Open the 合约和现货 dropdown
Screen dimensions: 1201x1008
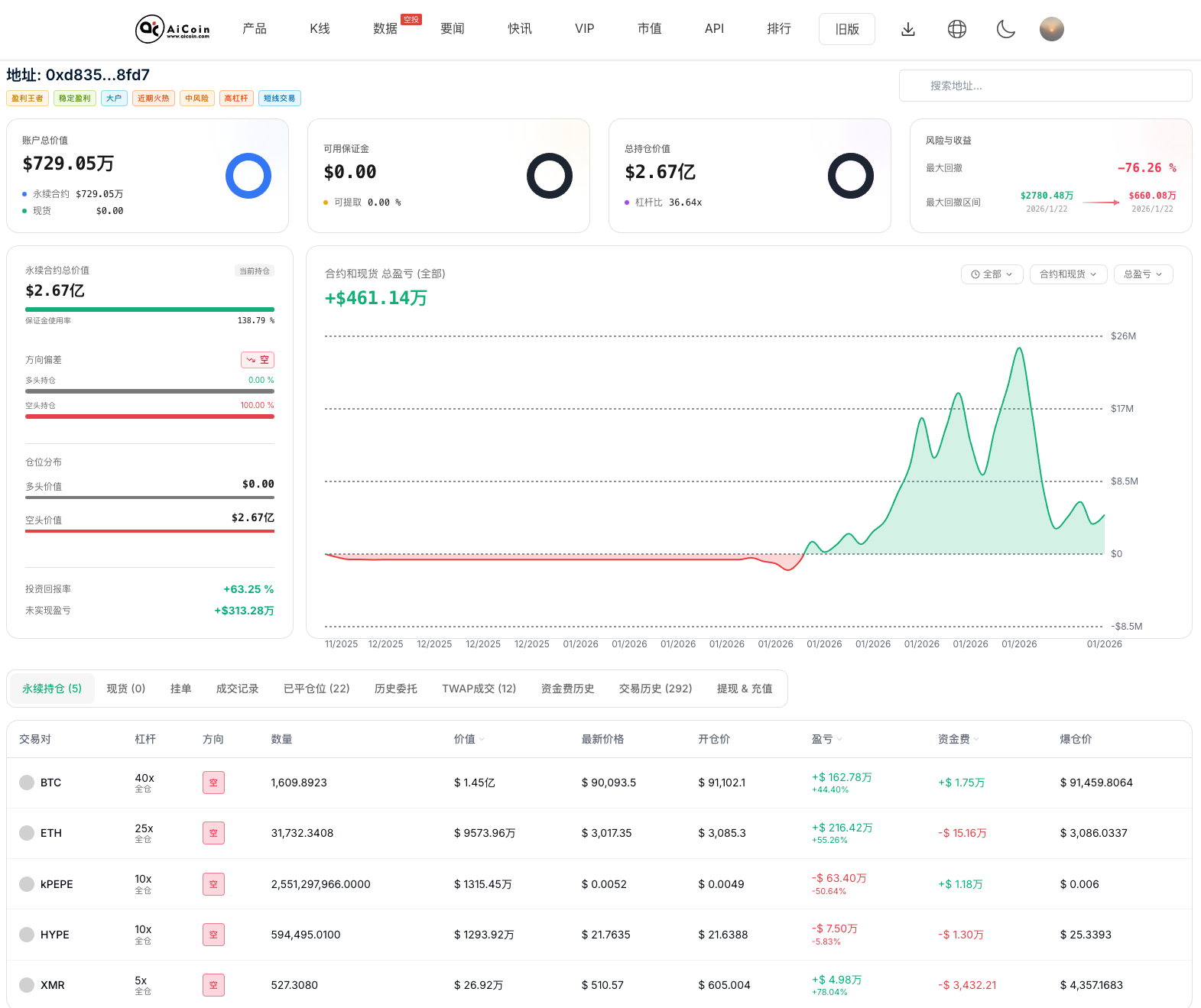pos(1068,274)
